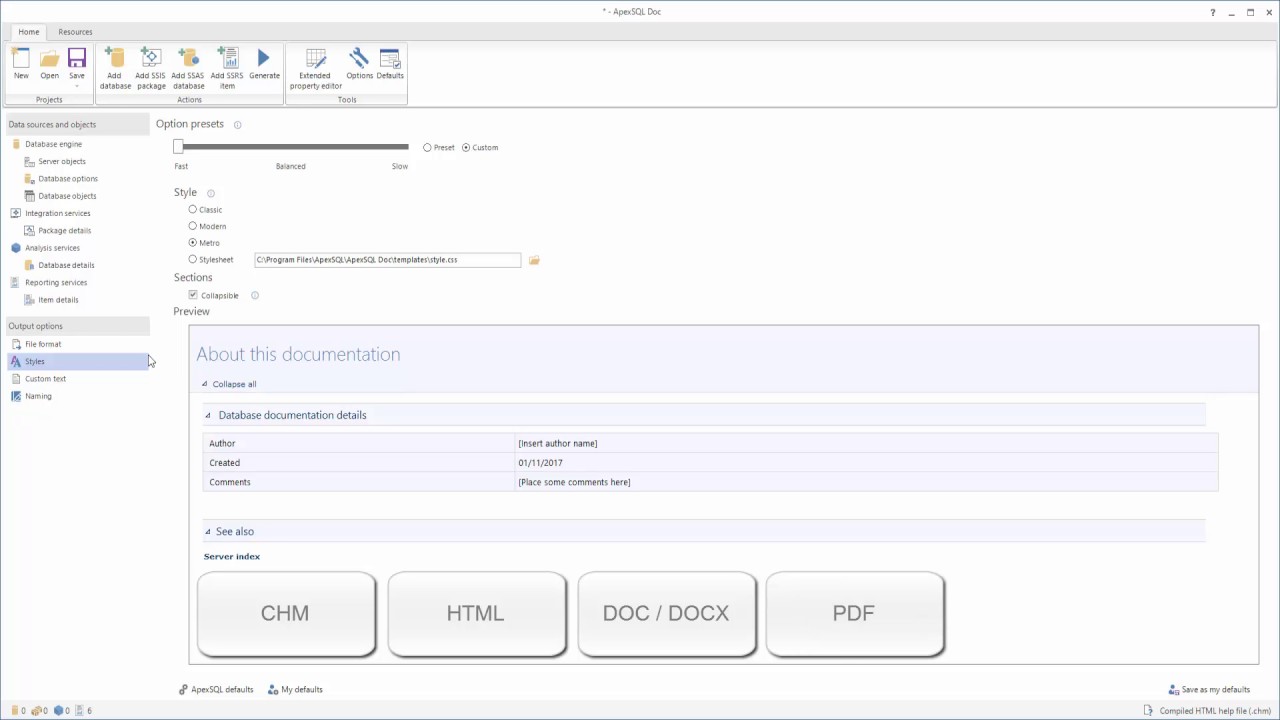Click the HTML format button
Viewport: 1280px width, 720px height.
pyautogui.click(x=476, y=614)
